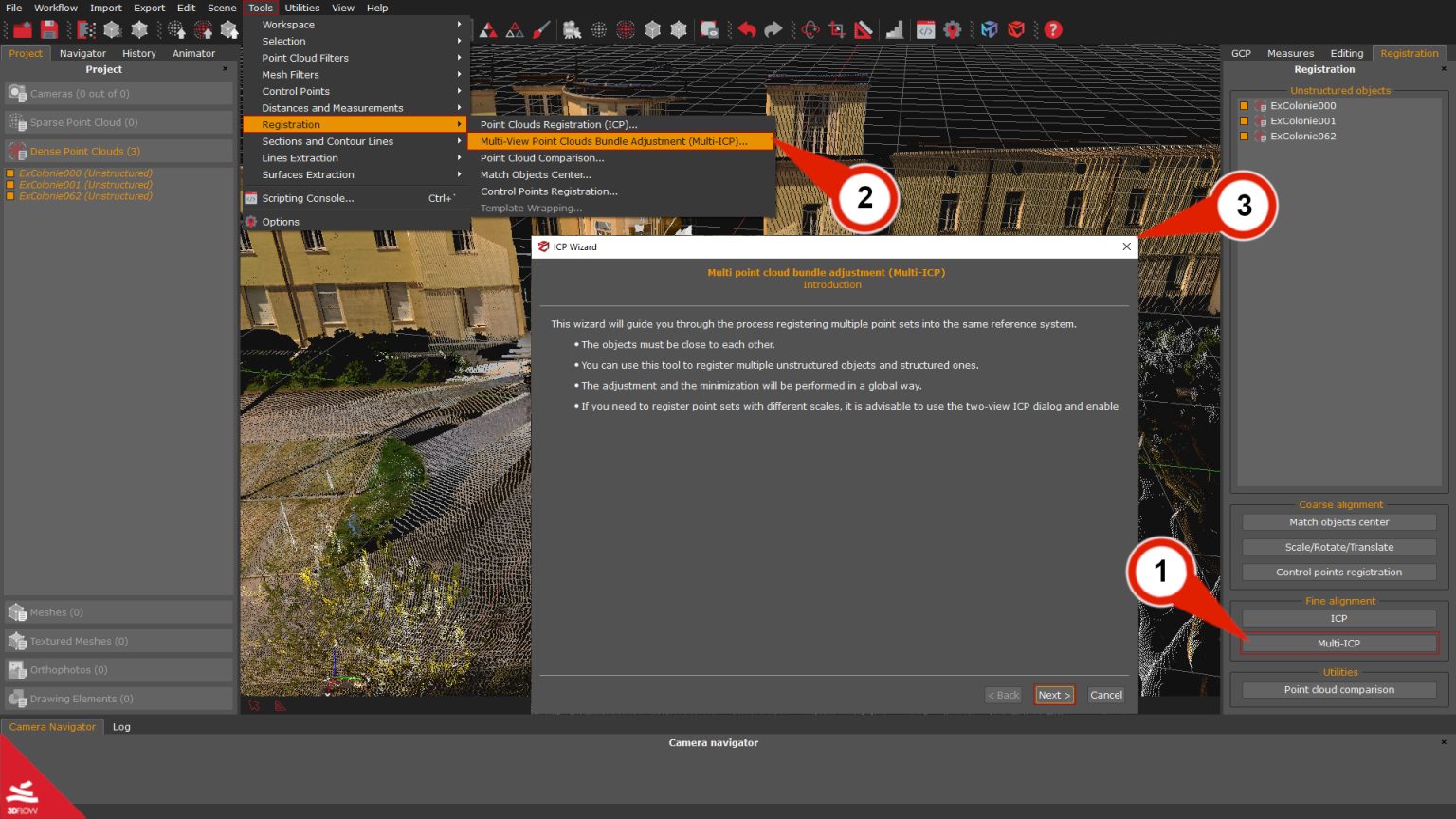This screenshot has width=1456, height=819.
Task: Click the Undo toolbar icon
Action: pyautogui.click(x=747, y=29)
